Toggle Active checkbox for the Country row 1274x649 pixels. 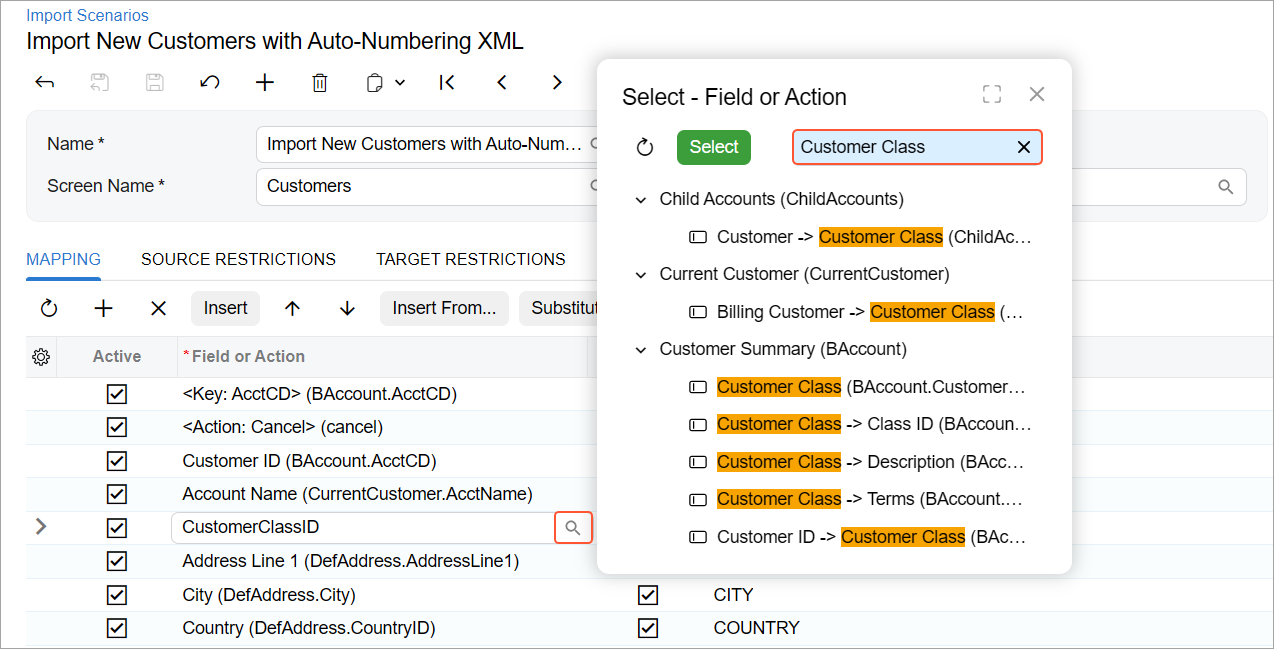[117, 628]
